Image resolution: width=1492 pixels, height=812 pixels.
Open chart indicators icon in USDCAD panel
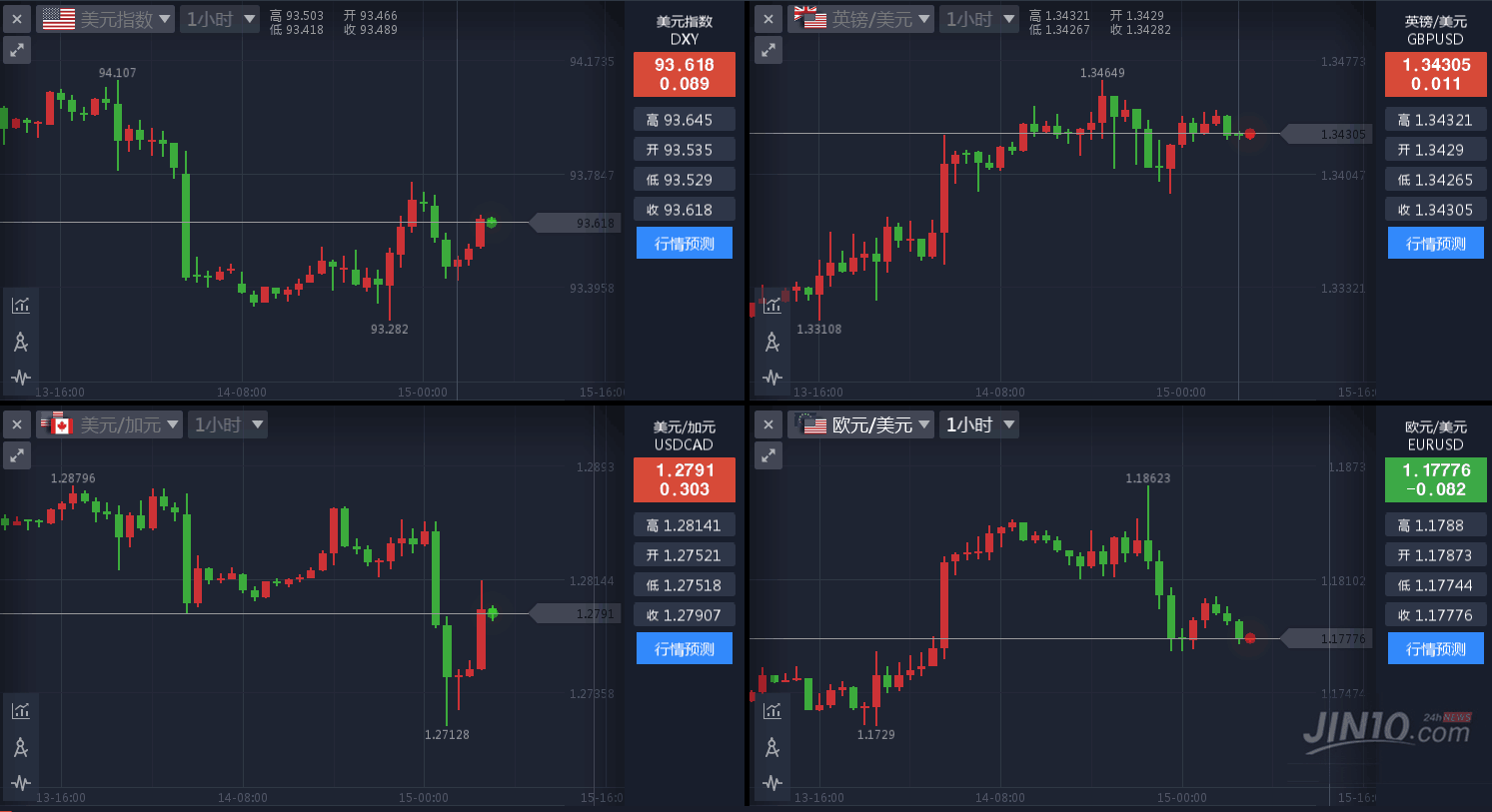tap(21, 711)
